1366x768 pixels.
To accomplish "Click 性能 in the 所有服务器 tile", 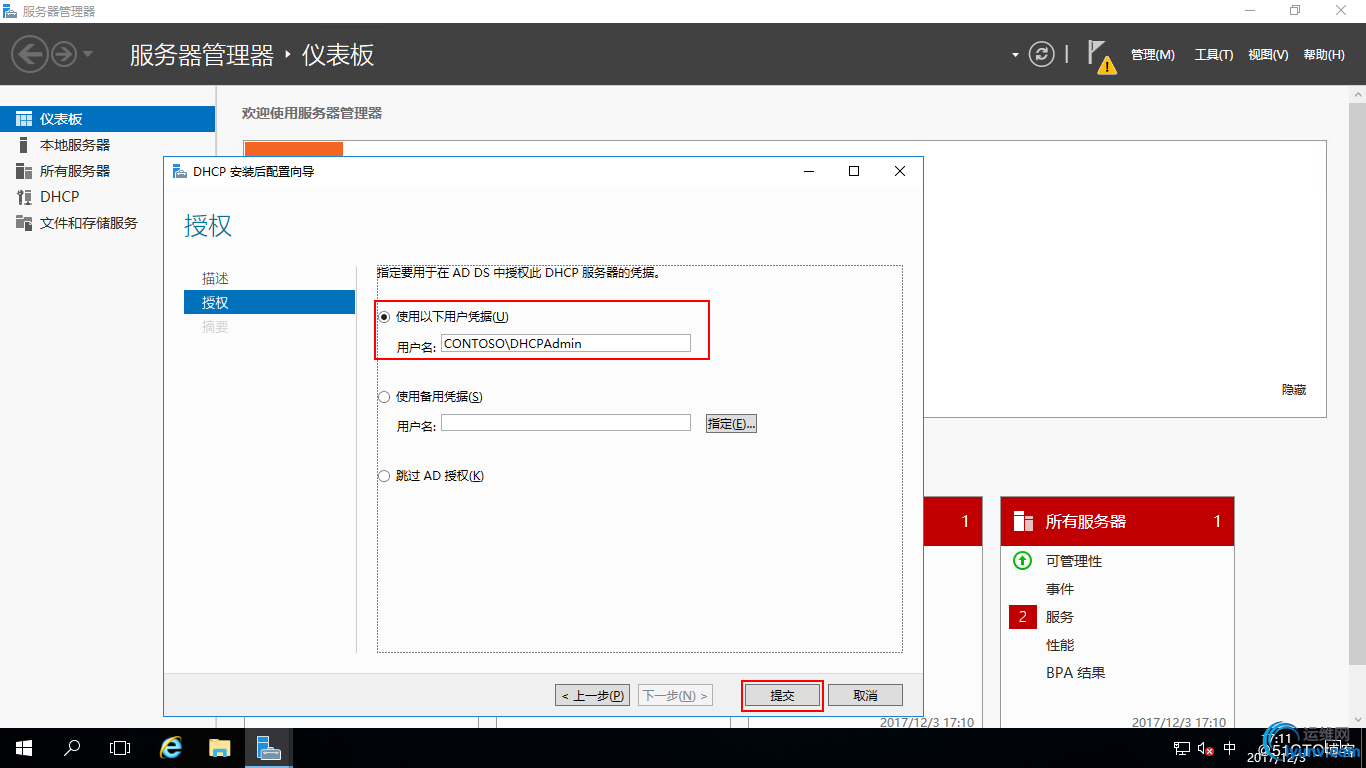I will pos(1060,645).
